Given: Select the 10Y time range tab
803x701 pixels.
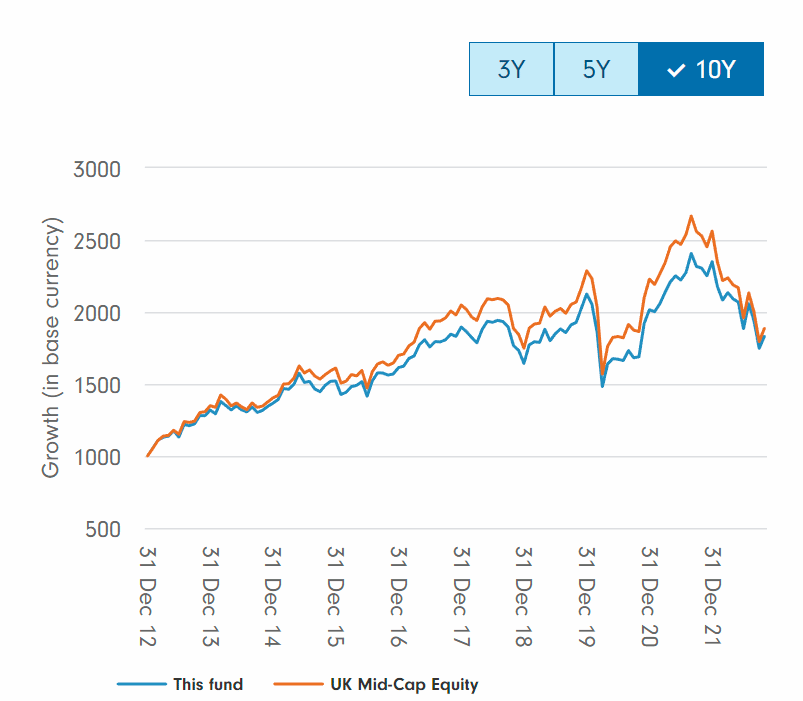Looking at the screenshot, I should 701,69.
